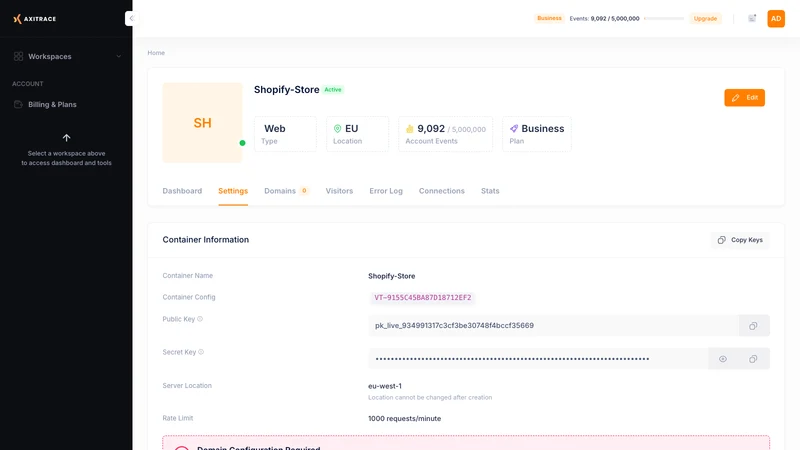Click the Billing & Plans wallet icon
Image resolution: width=800 pixels, height=450 pixels.
click(x=18, y=104)
